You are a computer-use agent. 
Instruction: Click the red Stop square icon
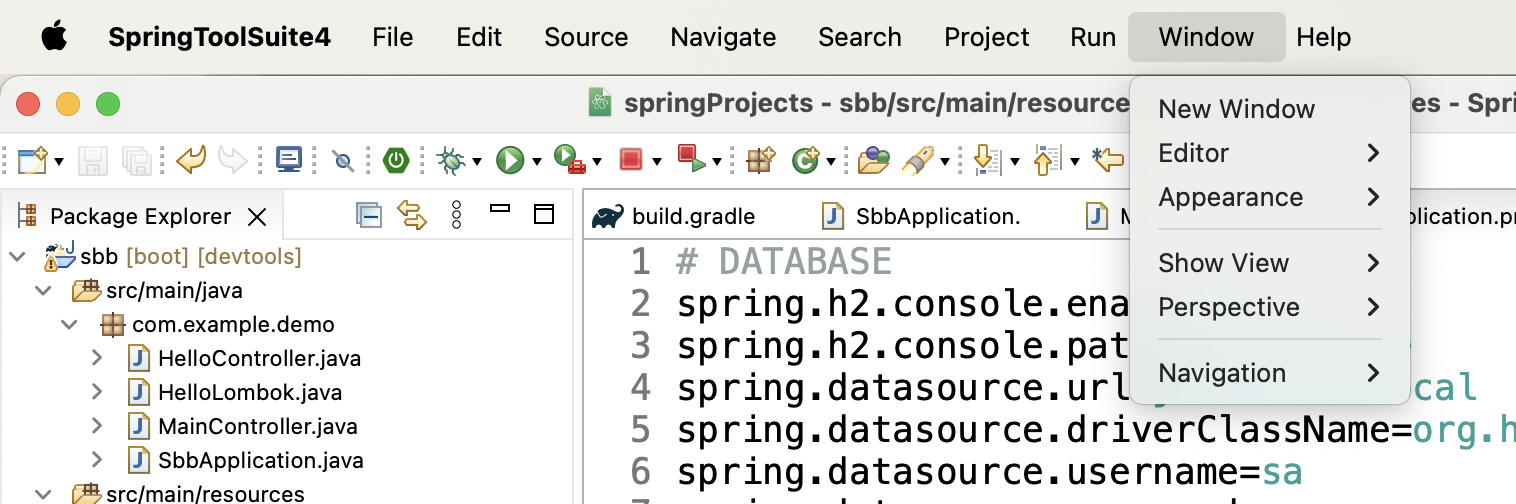(x=631, y=160)
